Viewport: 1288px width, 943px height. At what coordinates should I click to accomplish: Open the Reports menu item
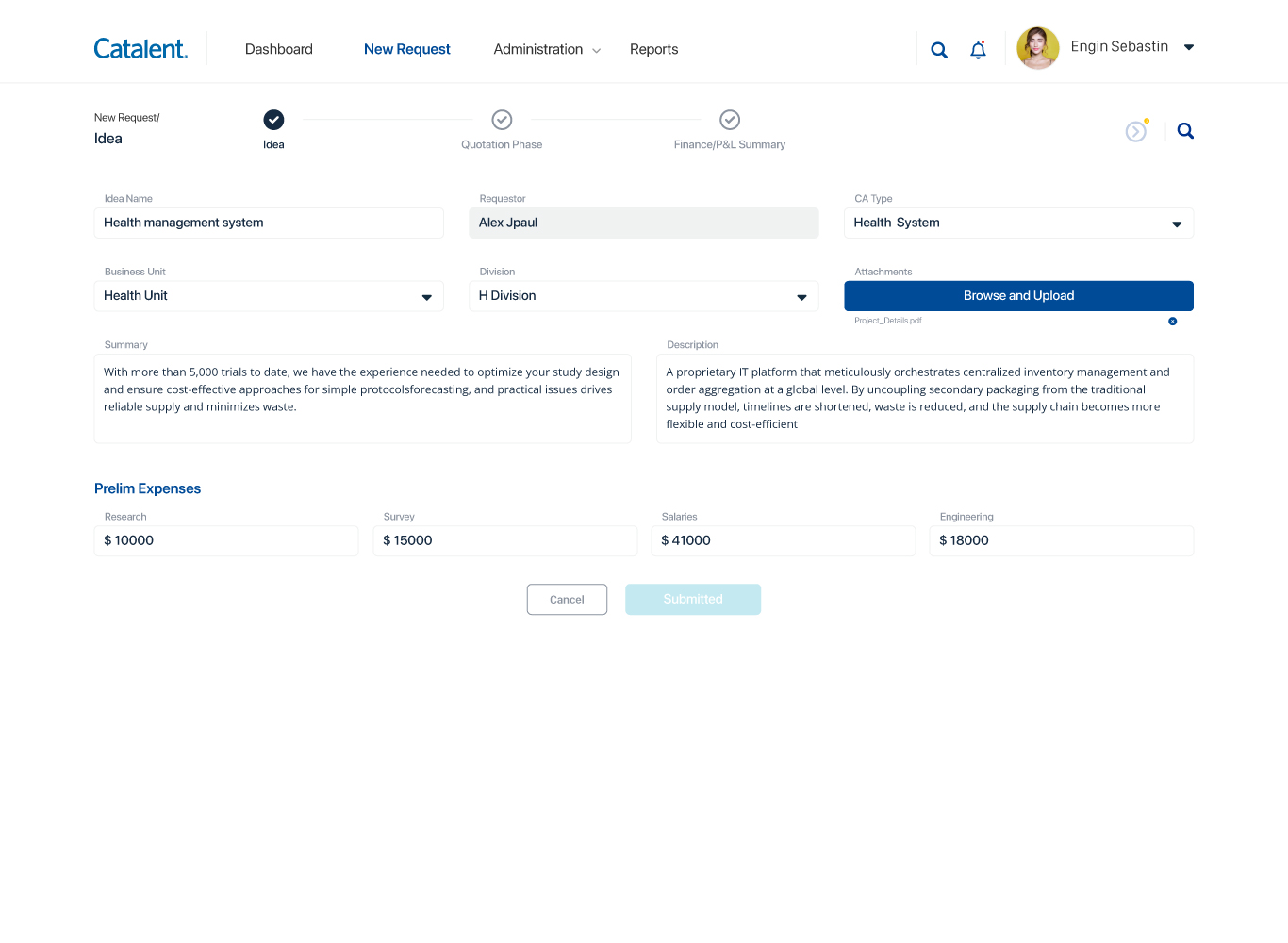[653, 49]
